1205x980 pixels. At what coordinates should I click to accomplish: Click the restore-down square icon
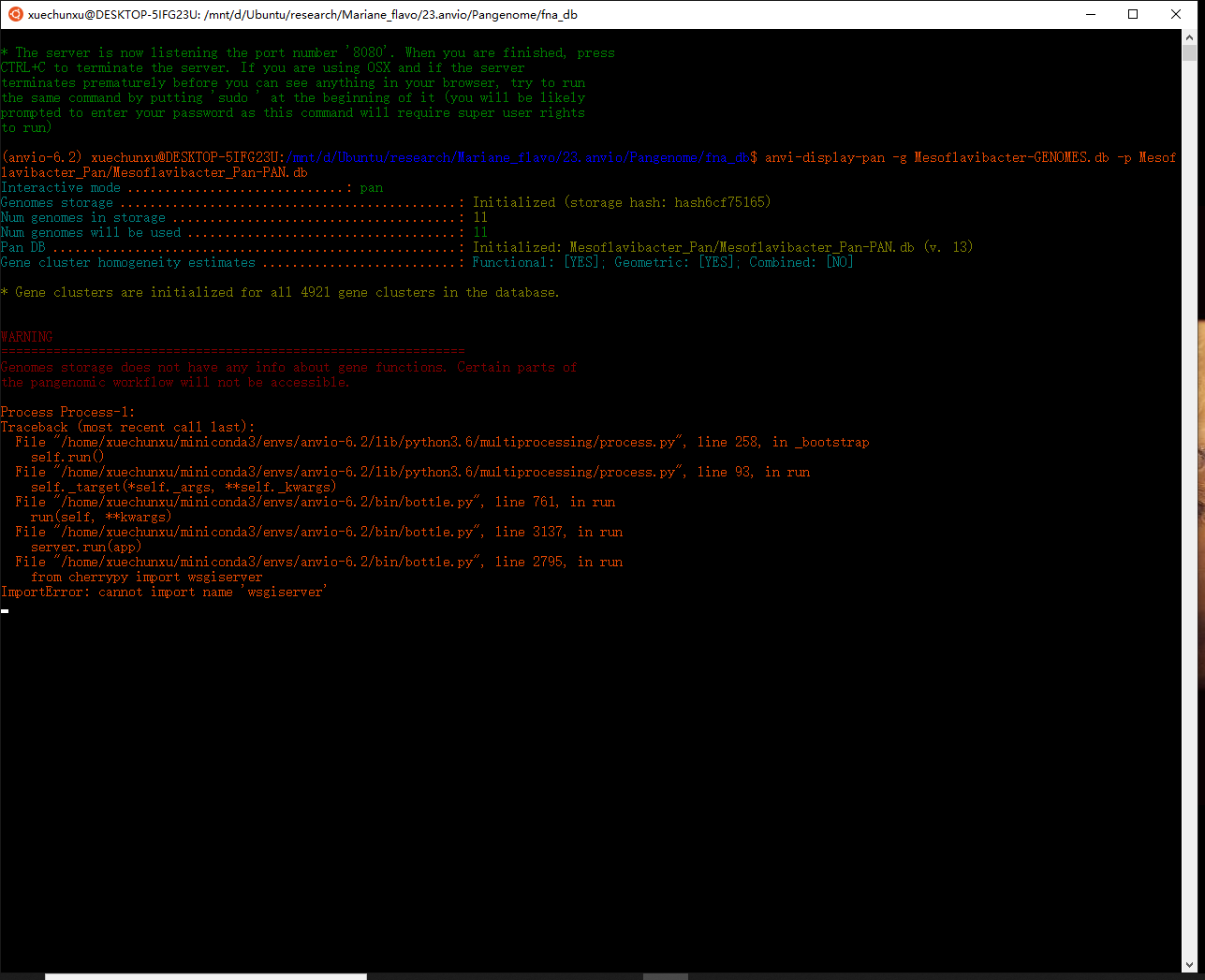[1133, 14]
